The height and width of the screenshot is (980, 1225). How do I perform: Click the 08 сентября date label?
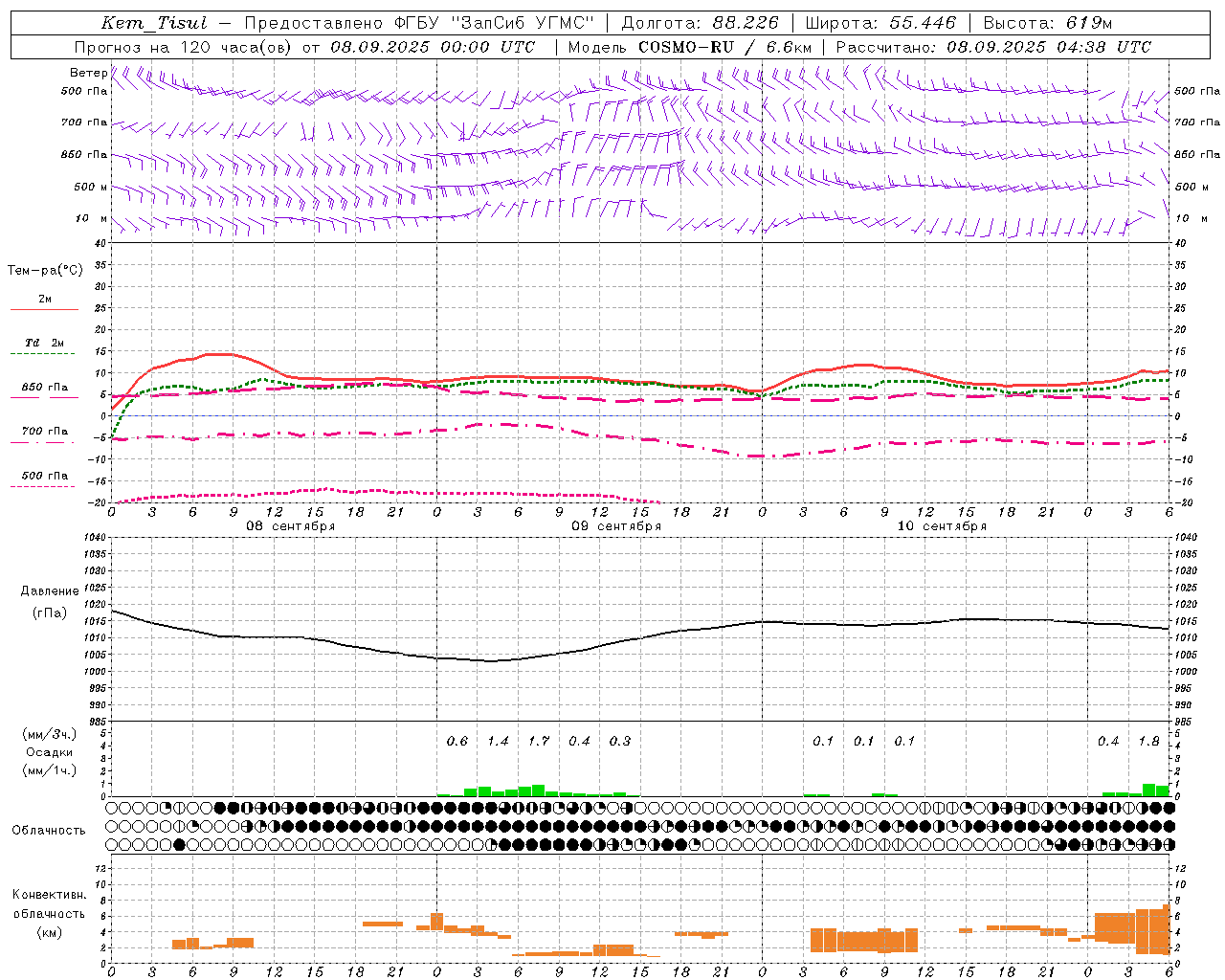click(291, 526)
